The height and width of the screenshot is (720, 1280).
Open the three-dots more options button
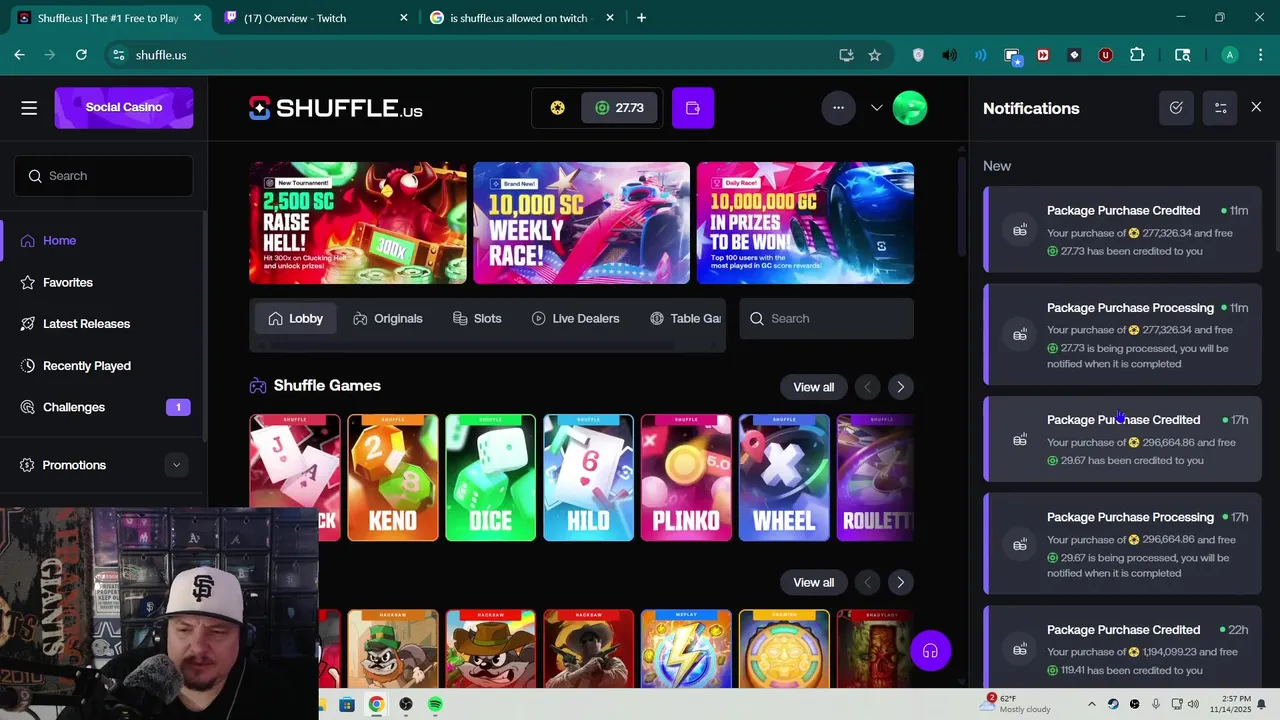[x=838, y=108]
